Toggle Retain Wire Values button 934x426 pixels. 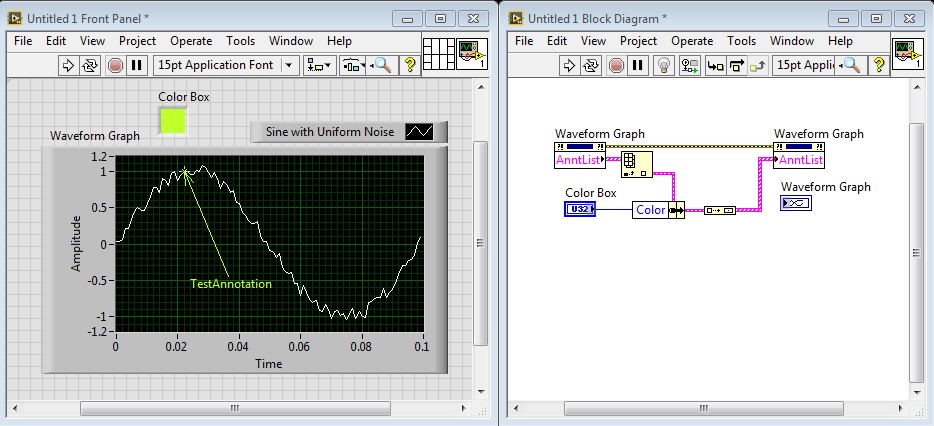coord(690,65)
